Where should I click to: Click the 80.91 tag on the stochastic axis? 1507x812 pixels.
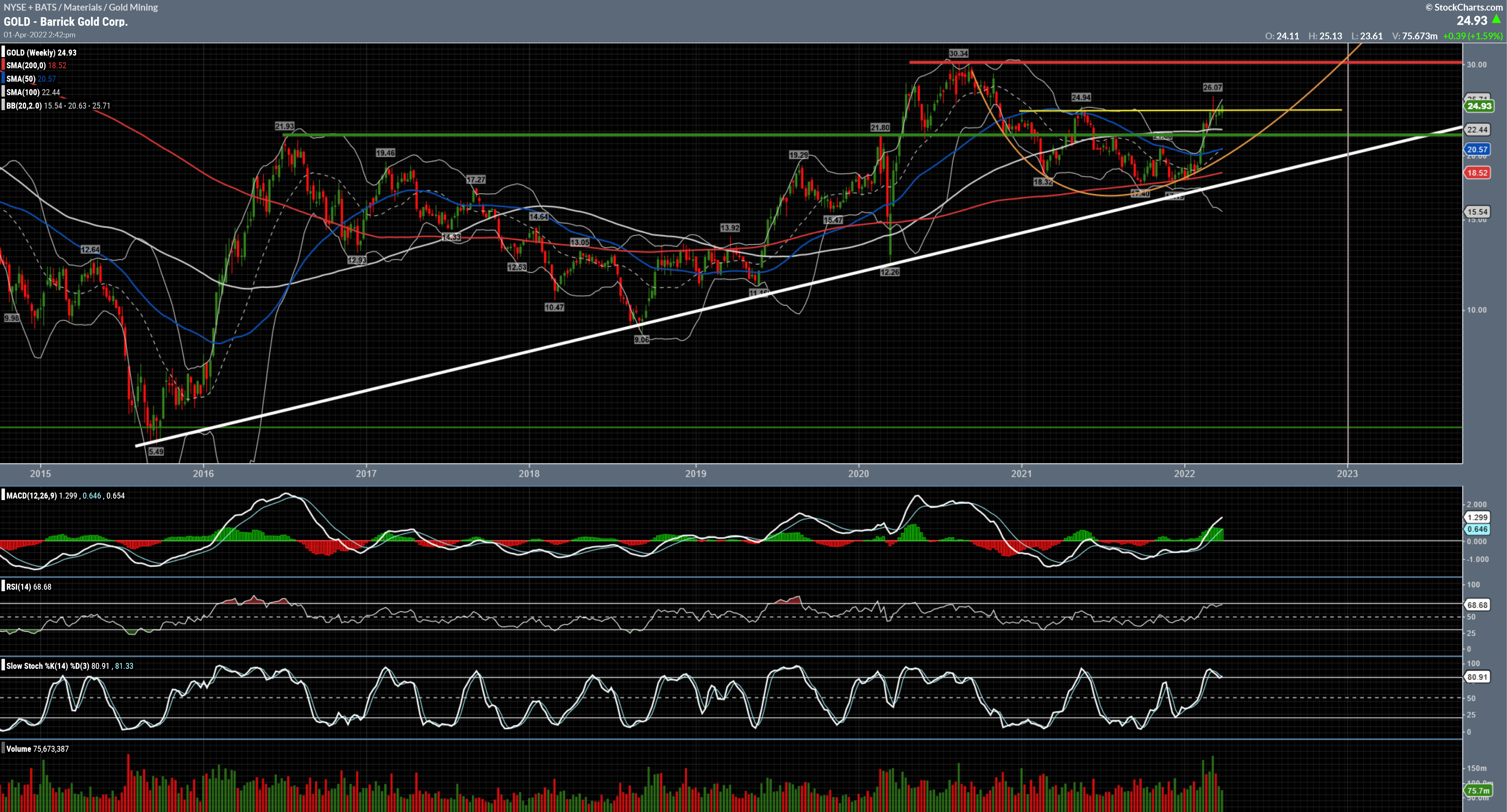pos(1477,678)
